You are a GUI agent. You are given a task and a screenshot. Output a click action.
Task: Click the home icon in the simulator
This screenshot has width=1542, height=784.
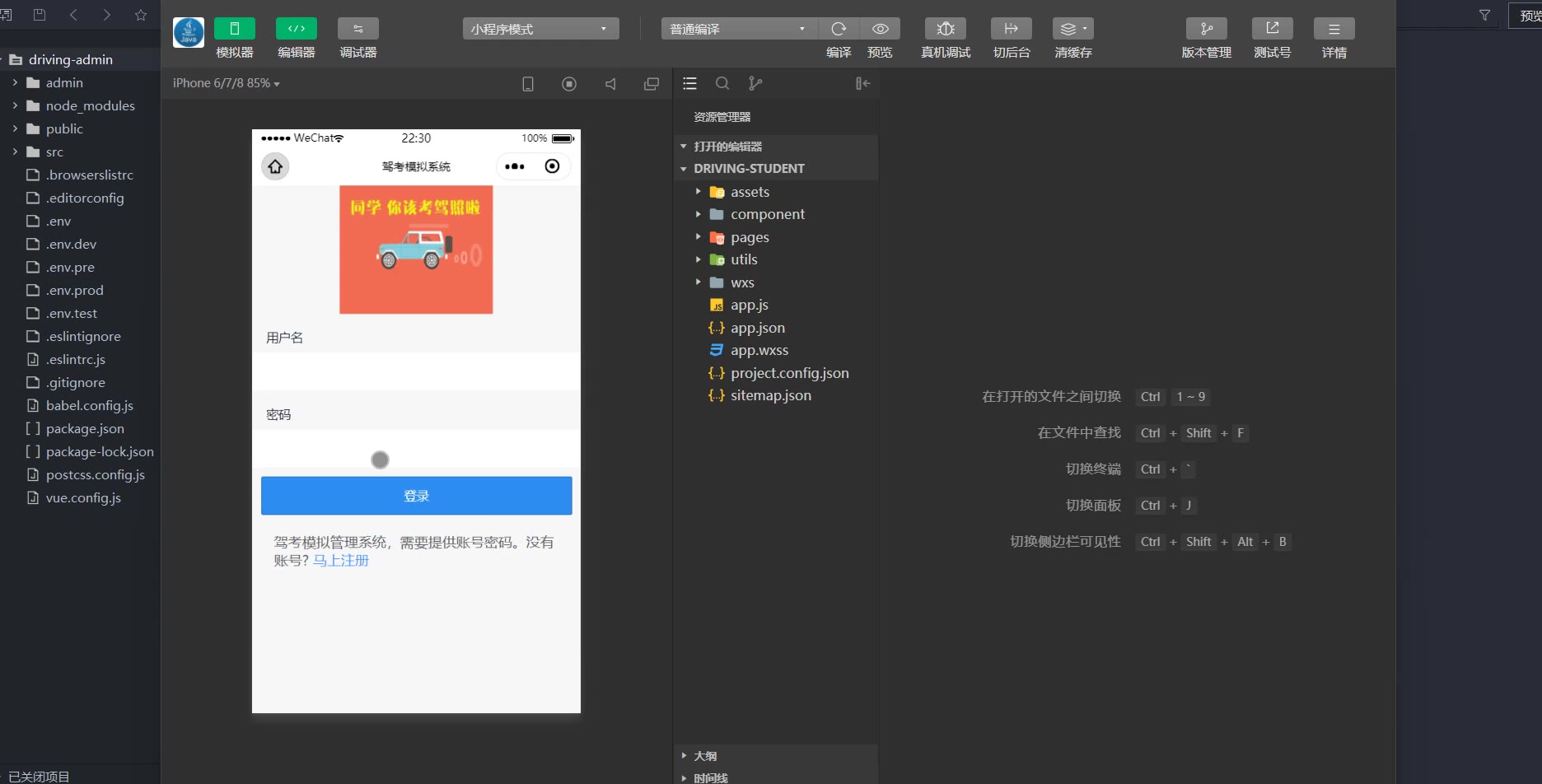point(275,166)
